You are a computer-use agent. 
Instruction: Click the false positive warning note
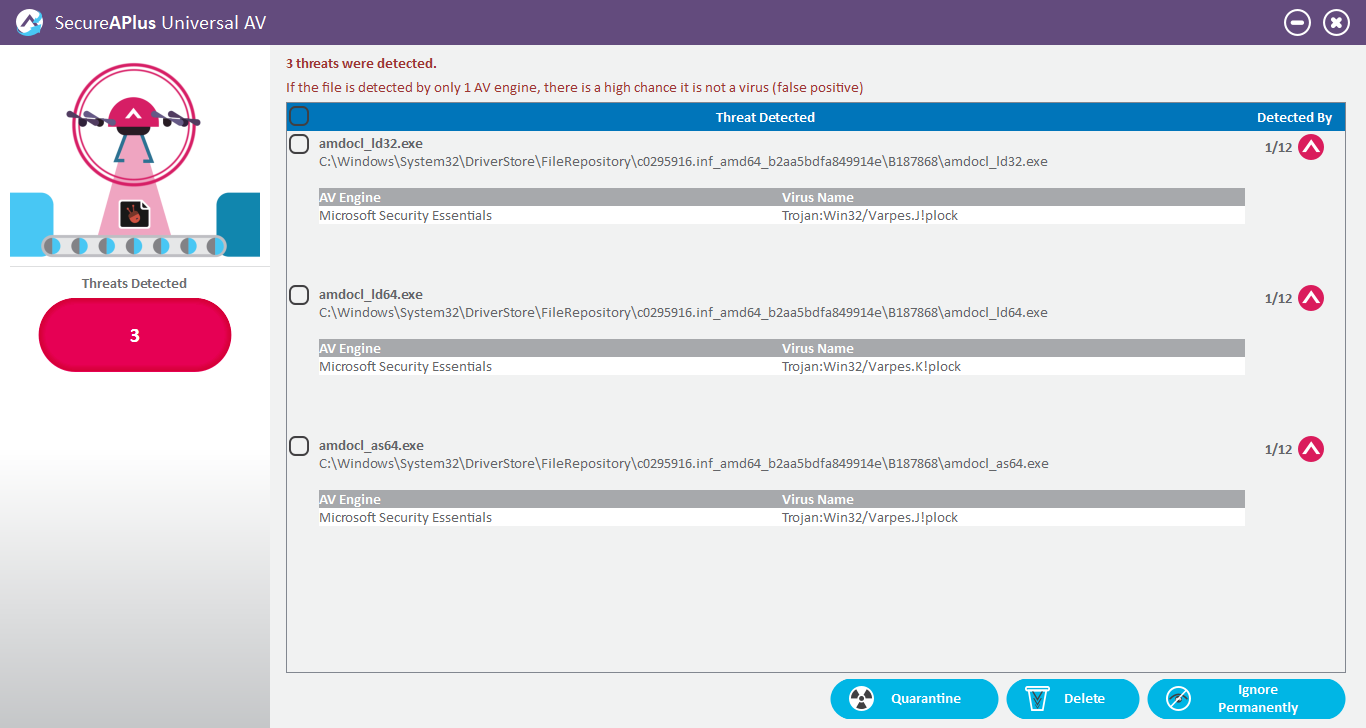click(574, 88)
